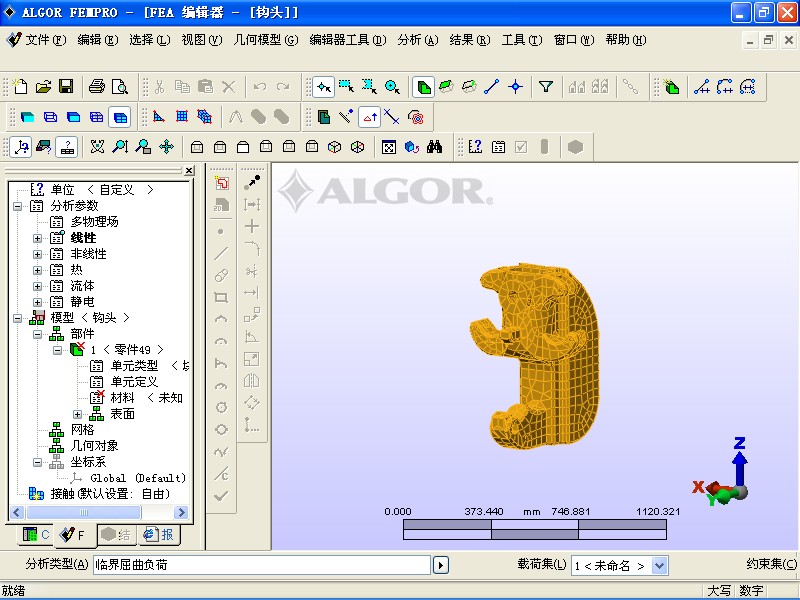Open the 分析(A) menu
The width and height of the screenshot is (800, 600).
(x=418, y=40)
